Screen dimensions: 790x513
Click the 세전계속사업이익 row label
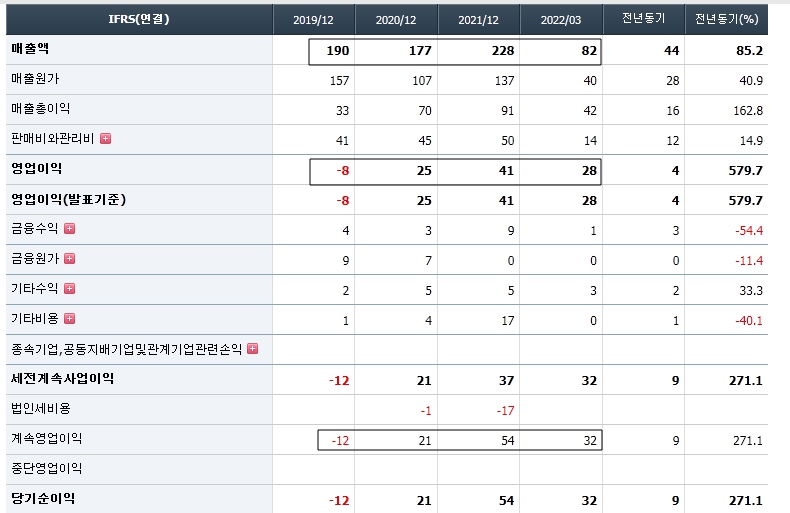tap(62, 378)
